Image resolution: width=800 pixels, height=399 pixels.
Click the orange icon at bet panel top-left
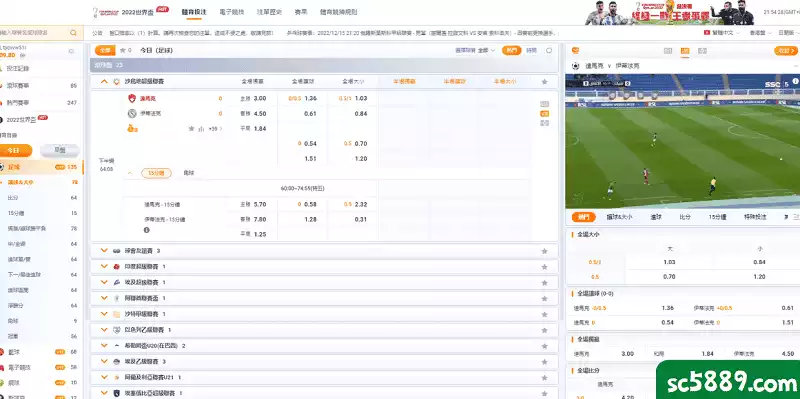tap(576, 51)
